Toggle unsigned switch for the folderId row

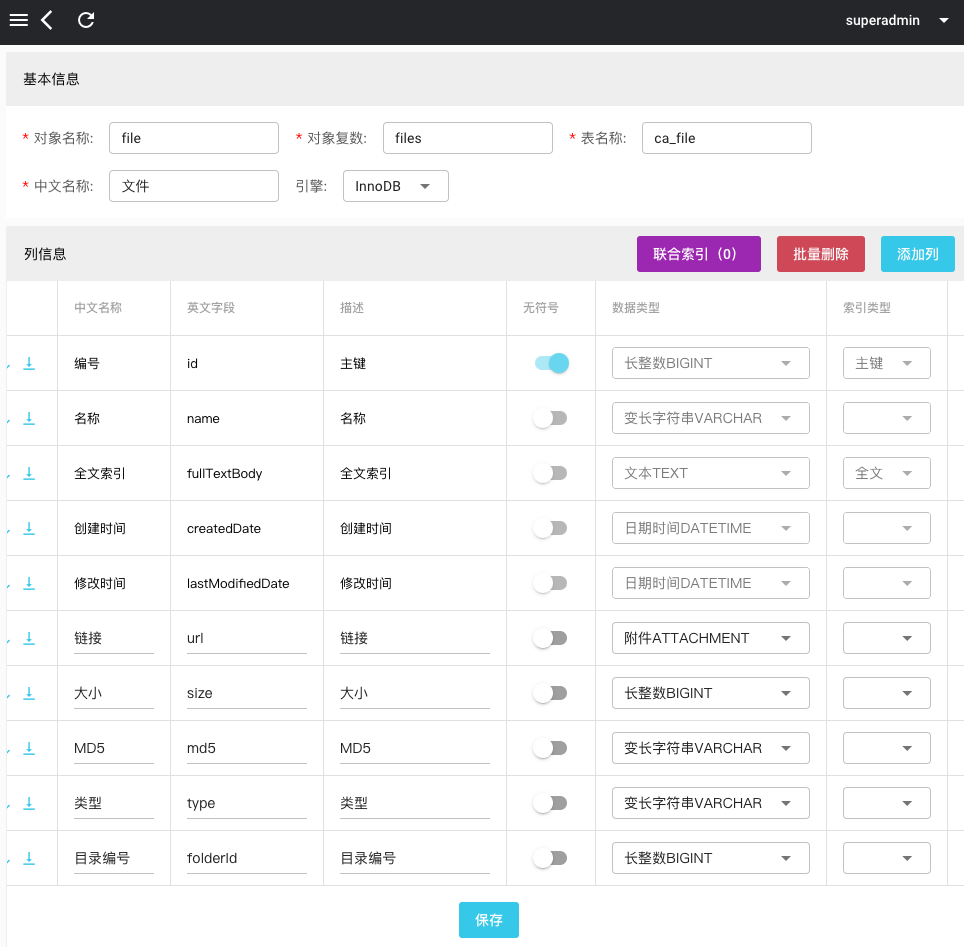point(551,858)
